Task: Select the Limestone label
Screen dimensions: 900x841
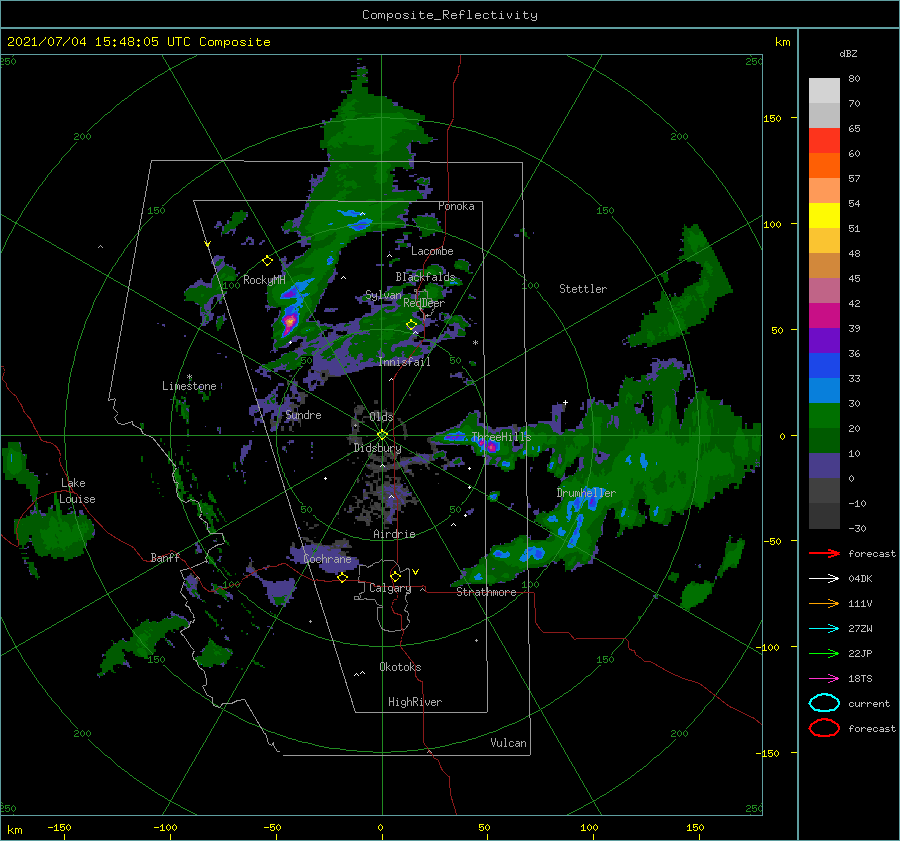Action: 189,386
